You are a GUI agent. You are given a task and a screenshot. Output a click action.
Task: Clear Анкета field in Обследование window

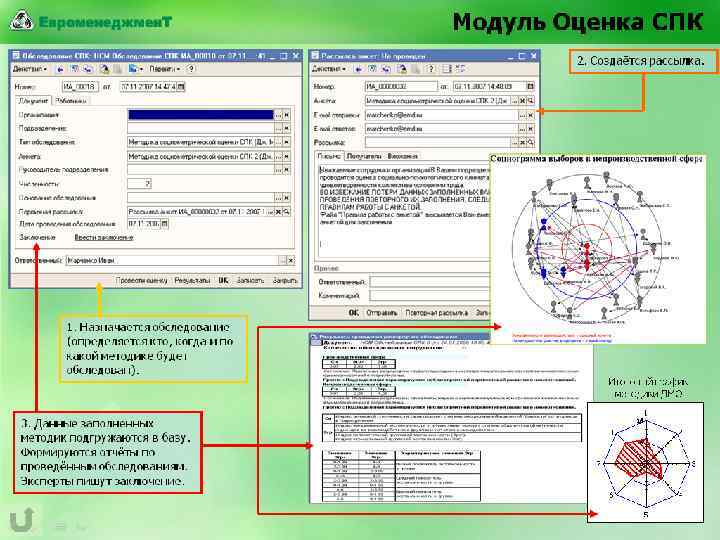tap(287, 156)
